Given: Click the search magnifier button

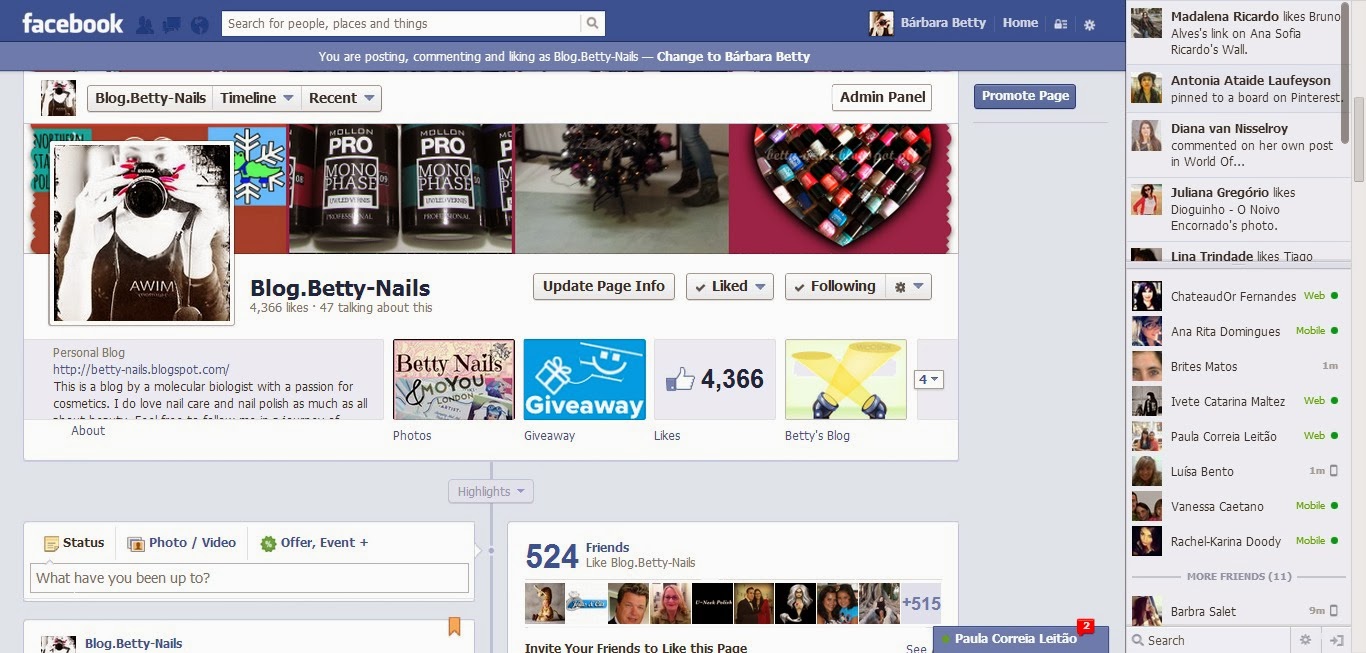Looking at the screenshot, I should 593,23.
